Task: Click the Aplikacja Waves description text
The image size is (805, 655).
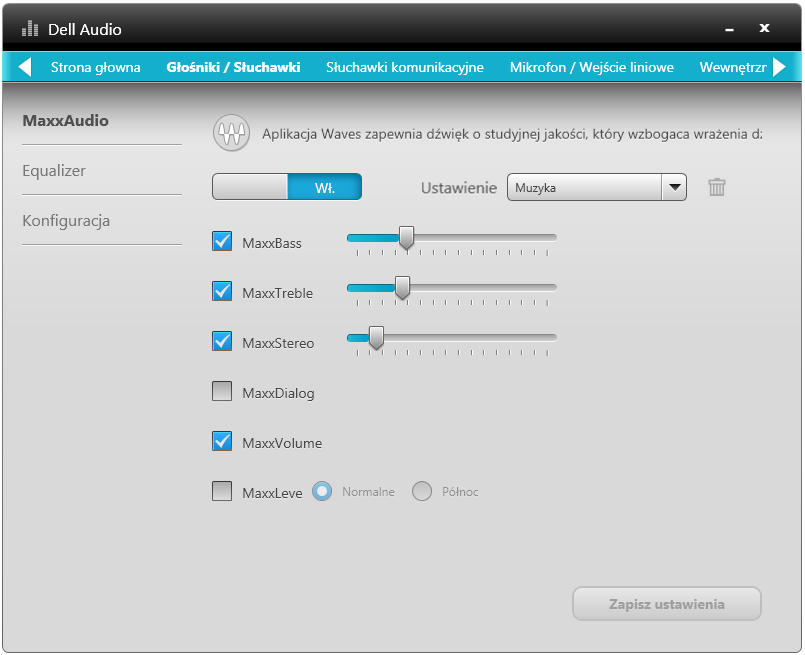Action: click(x=512, y=134)
